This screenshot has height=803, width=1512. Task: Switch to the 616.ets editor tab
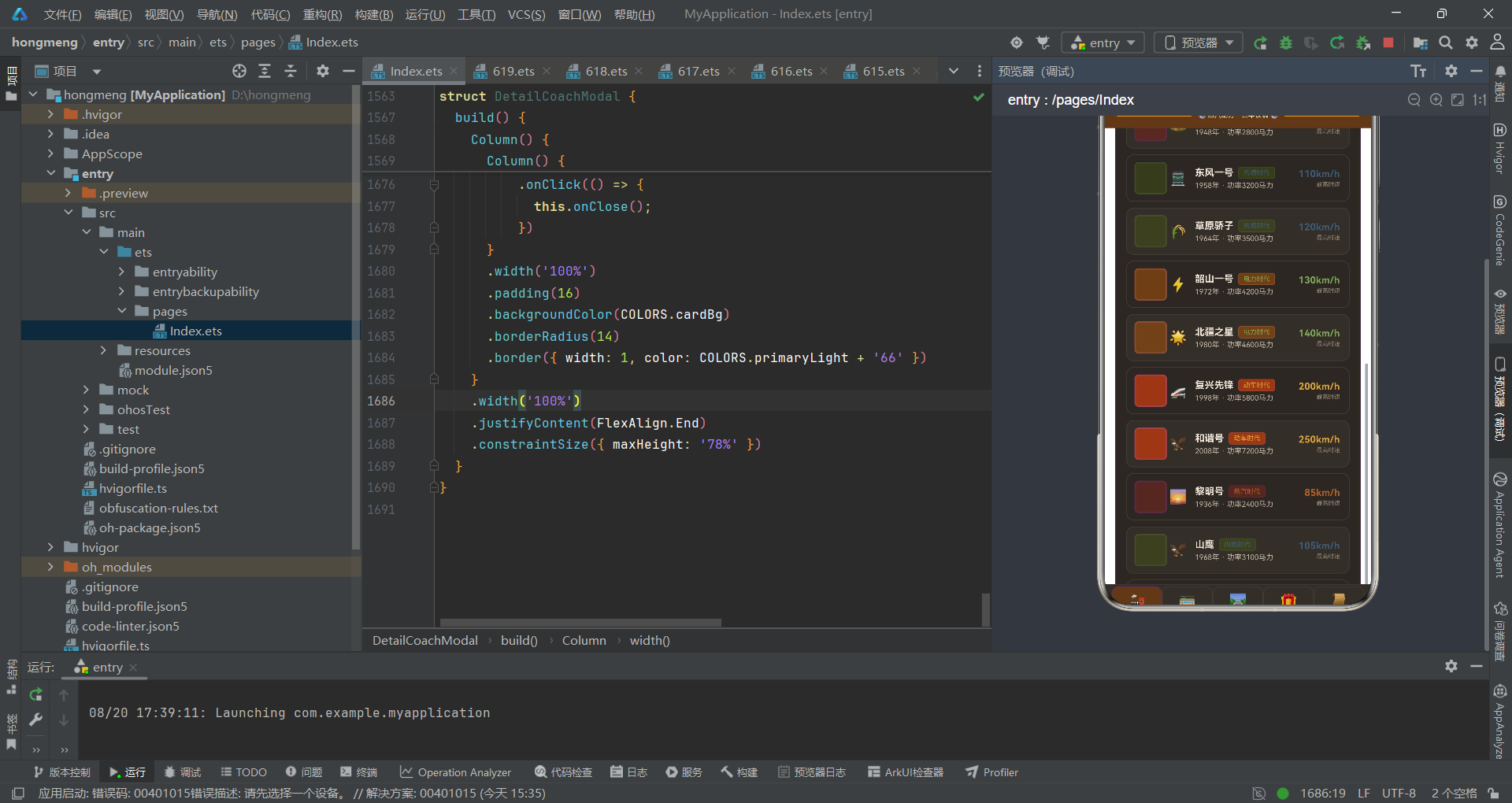791,72
